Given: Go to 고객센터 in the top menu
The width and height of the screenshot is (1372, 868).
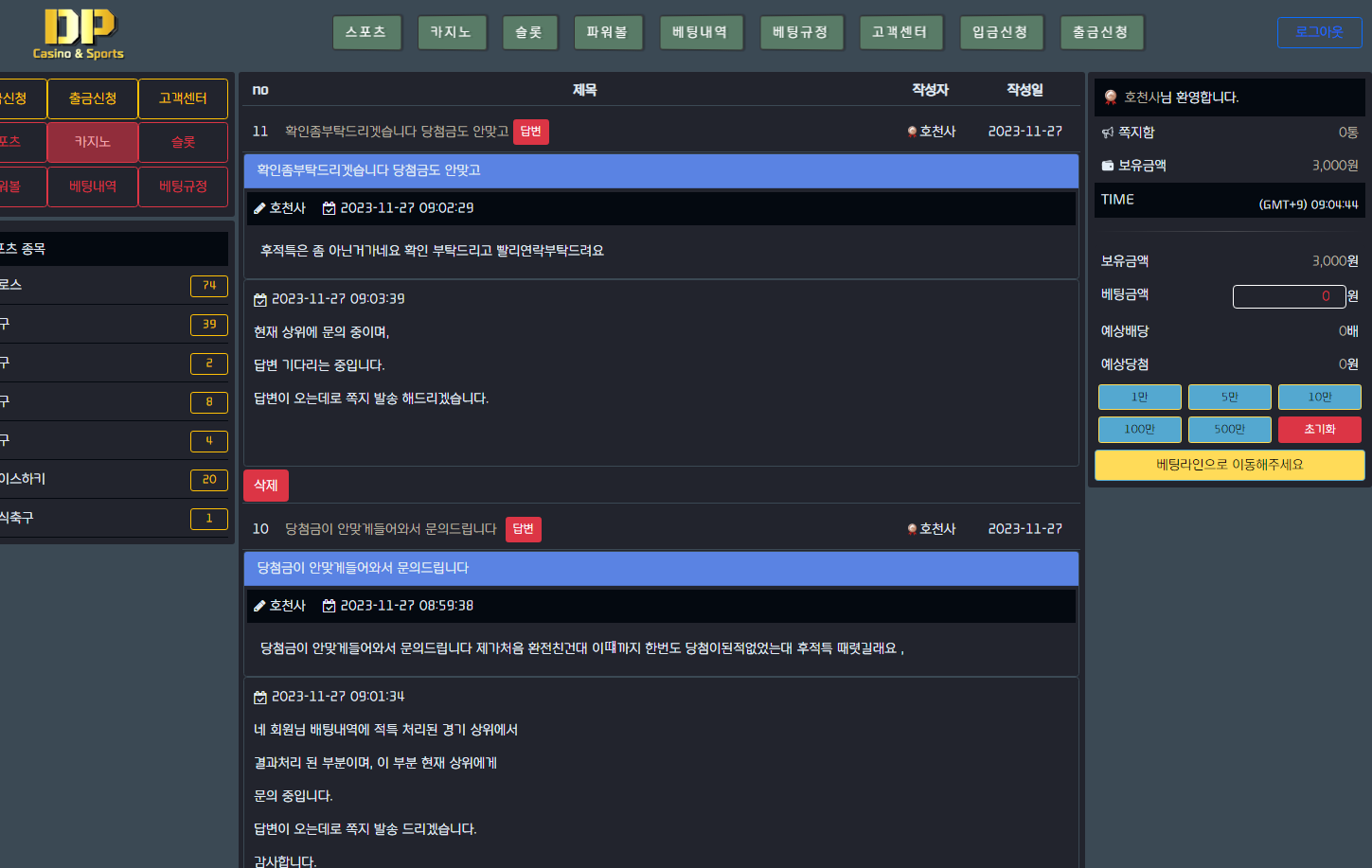Looking at the screenshot, I should click(900, 32).
